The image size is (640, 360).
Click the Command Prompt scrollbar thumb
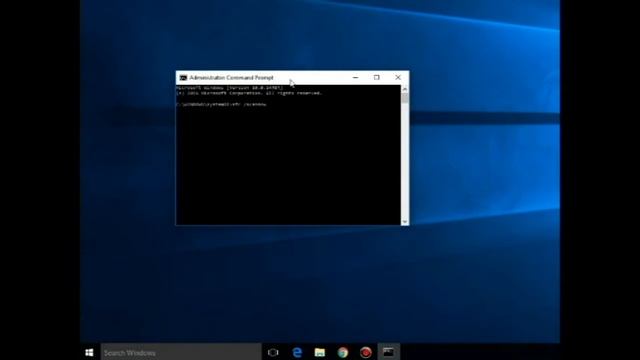click(405, 98)
